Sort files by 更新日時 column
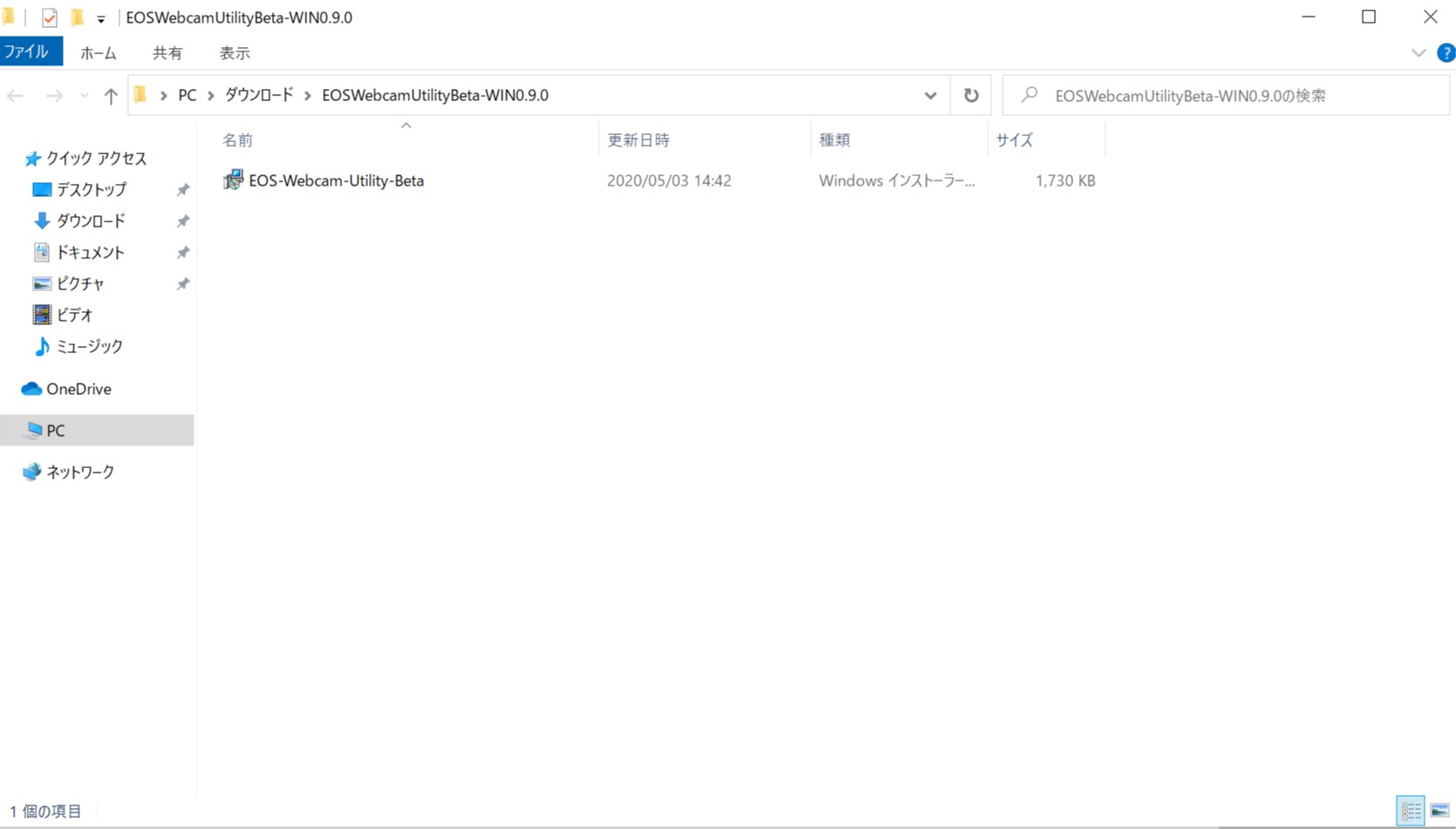The image size is (1456, 829). point(637,139)
